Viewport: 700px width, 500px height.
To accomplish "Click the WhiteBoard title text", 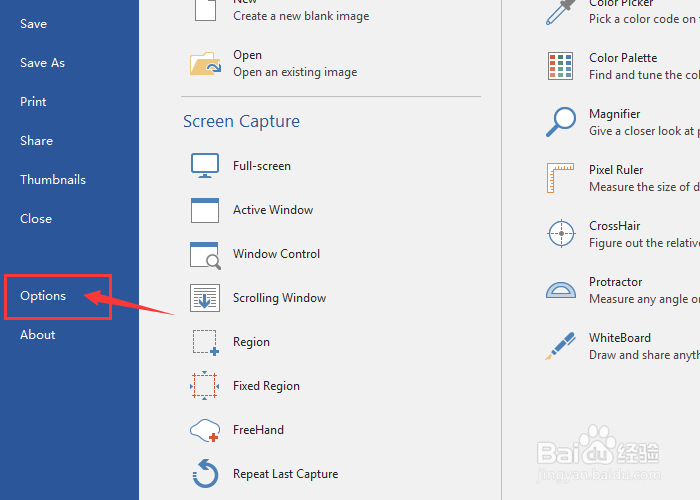I will pyautogui.click(x=620, y=338).
